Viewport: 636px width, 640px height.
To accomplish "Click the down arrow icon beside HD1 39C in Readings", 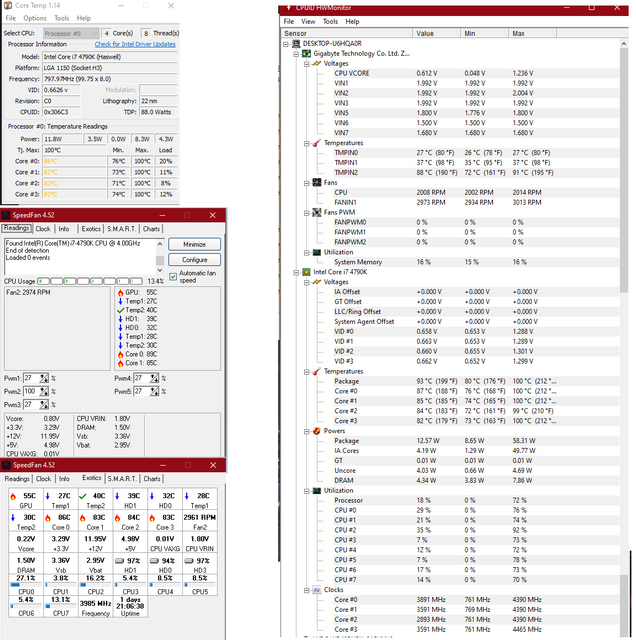I will click(120, 319).
